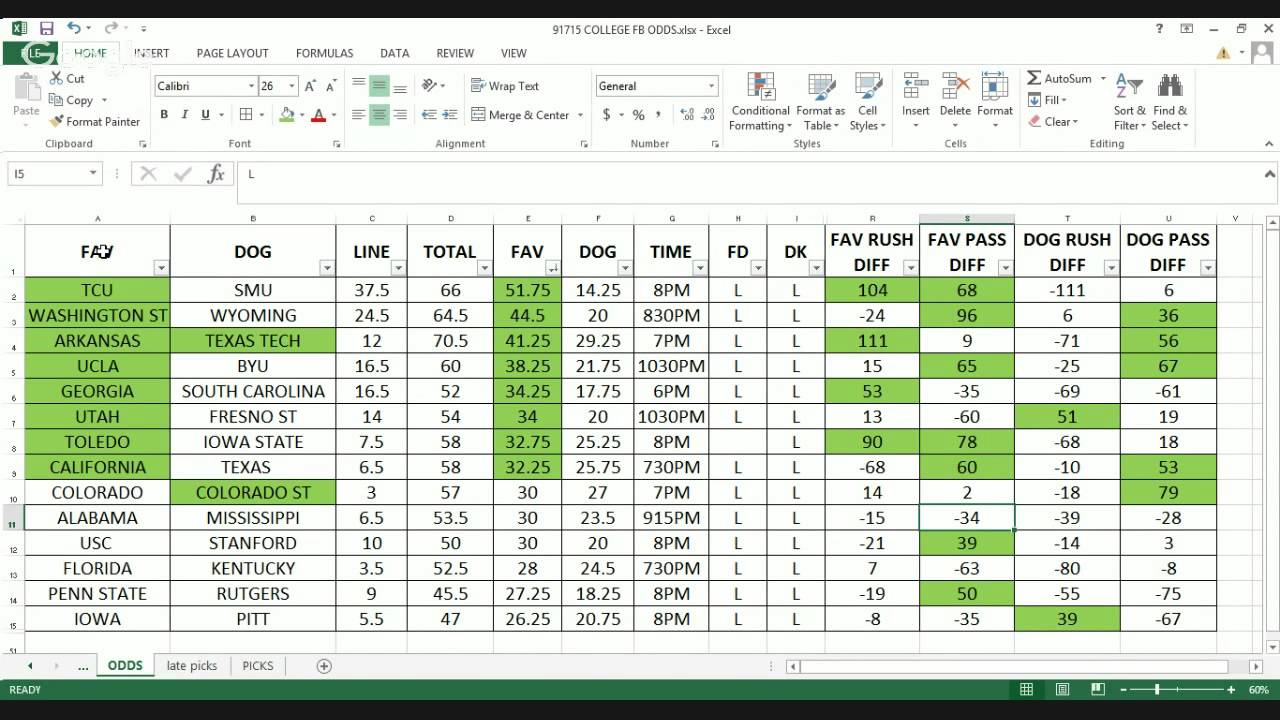Open Conditional Formatting menu
This screenshot has width=1280, height=720.
click(761, 101)
